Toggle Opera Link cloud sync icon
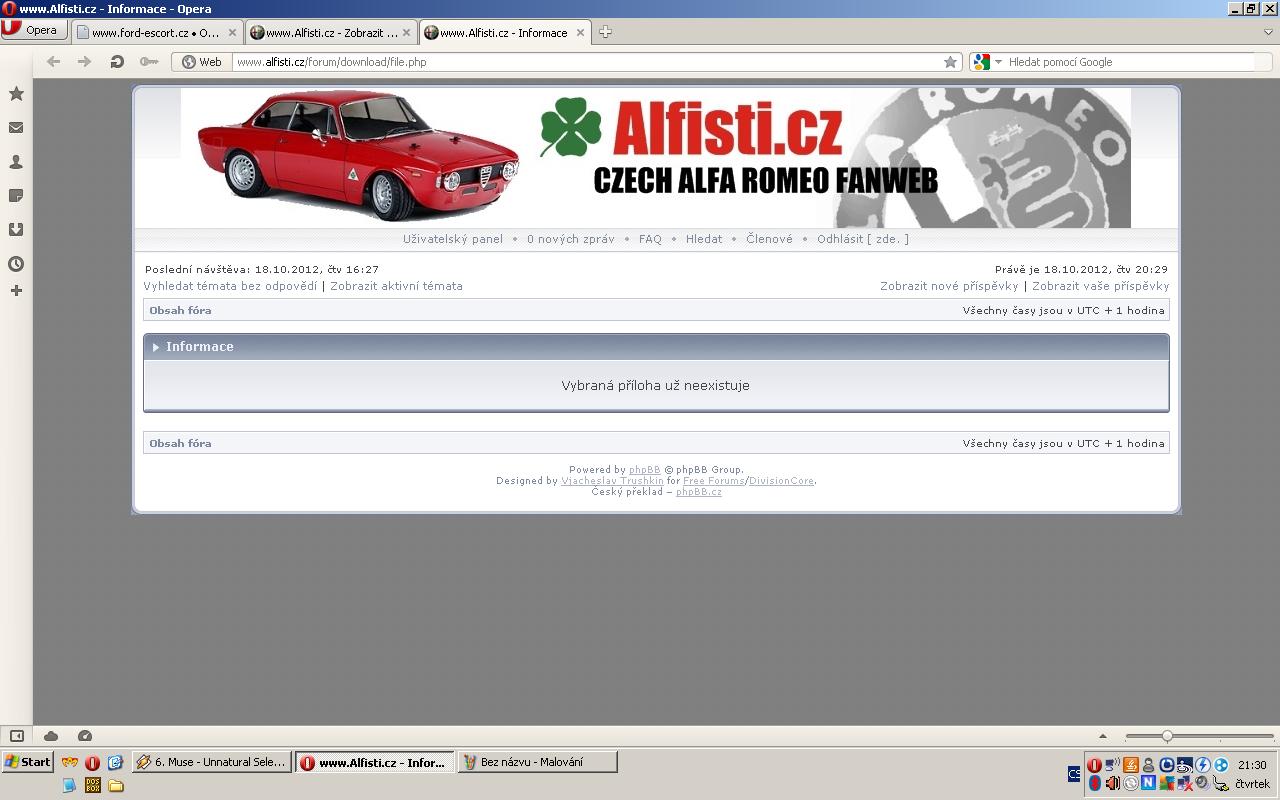The height and width of the screenshot is (800, 1280). click(x=51, y=736)
